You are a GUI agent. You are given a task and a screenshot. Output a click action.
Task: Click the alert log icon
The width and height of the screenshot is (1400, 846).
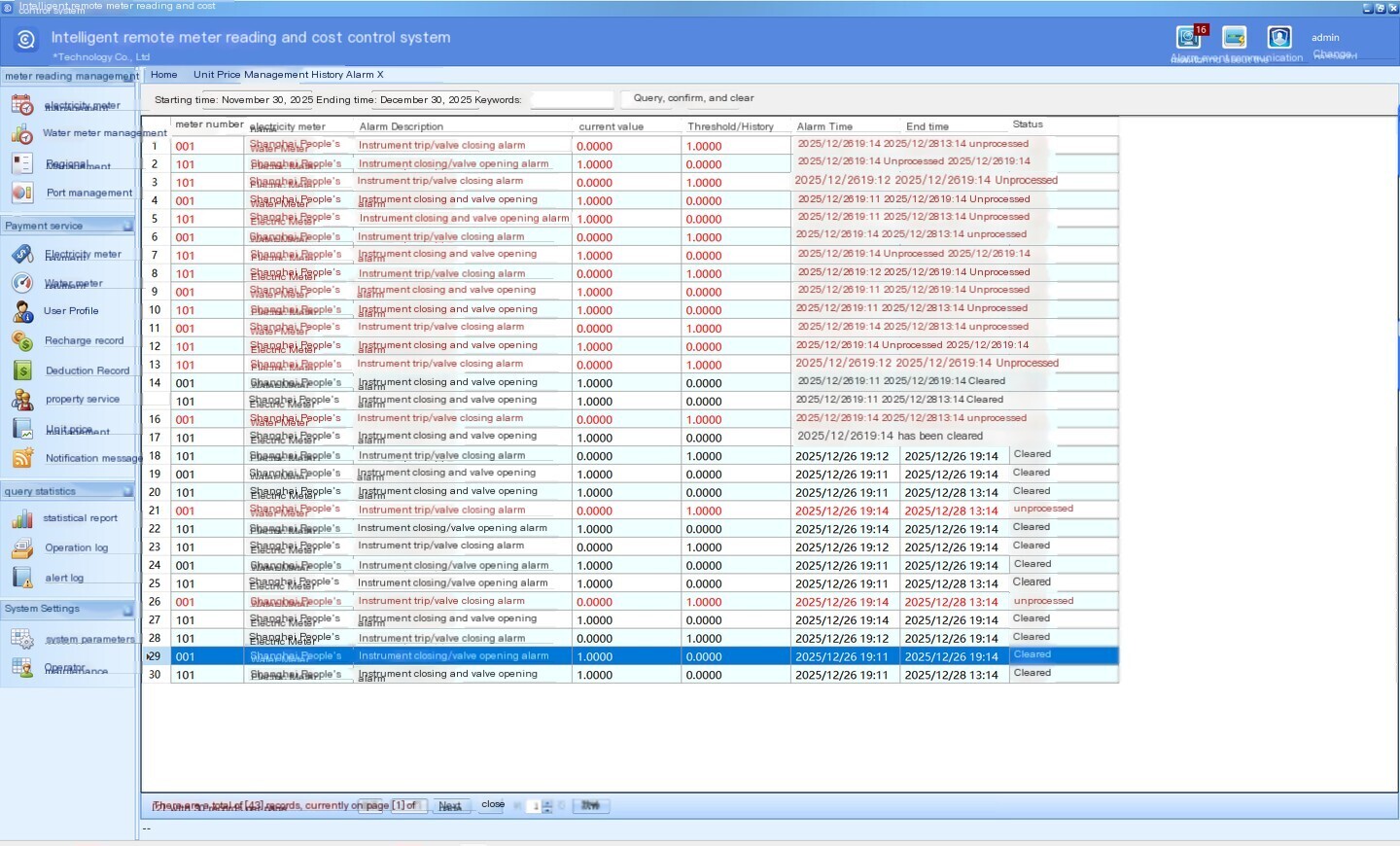point(21,578)
